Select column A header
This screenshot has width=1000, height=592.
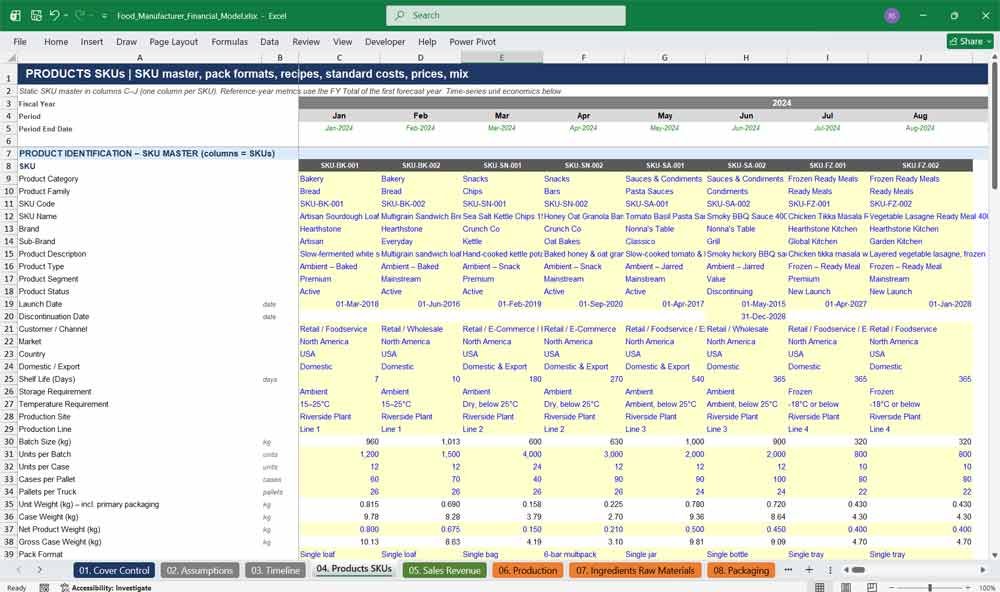point(140,57)
